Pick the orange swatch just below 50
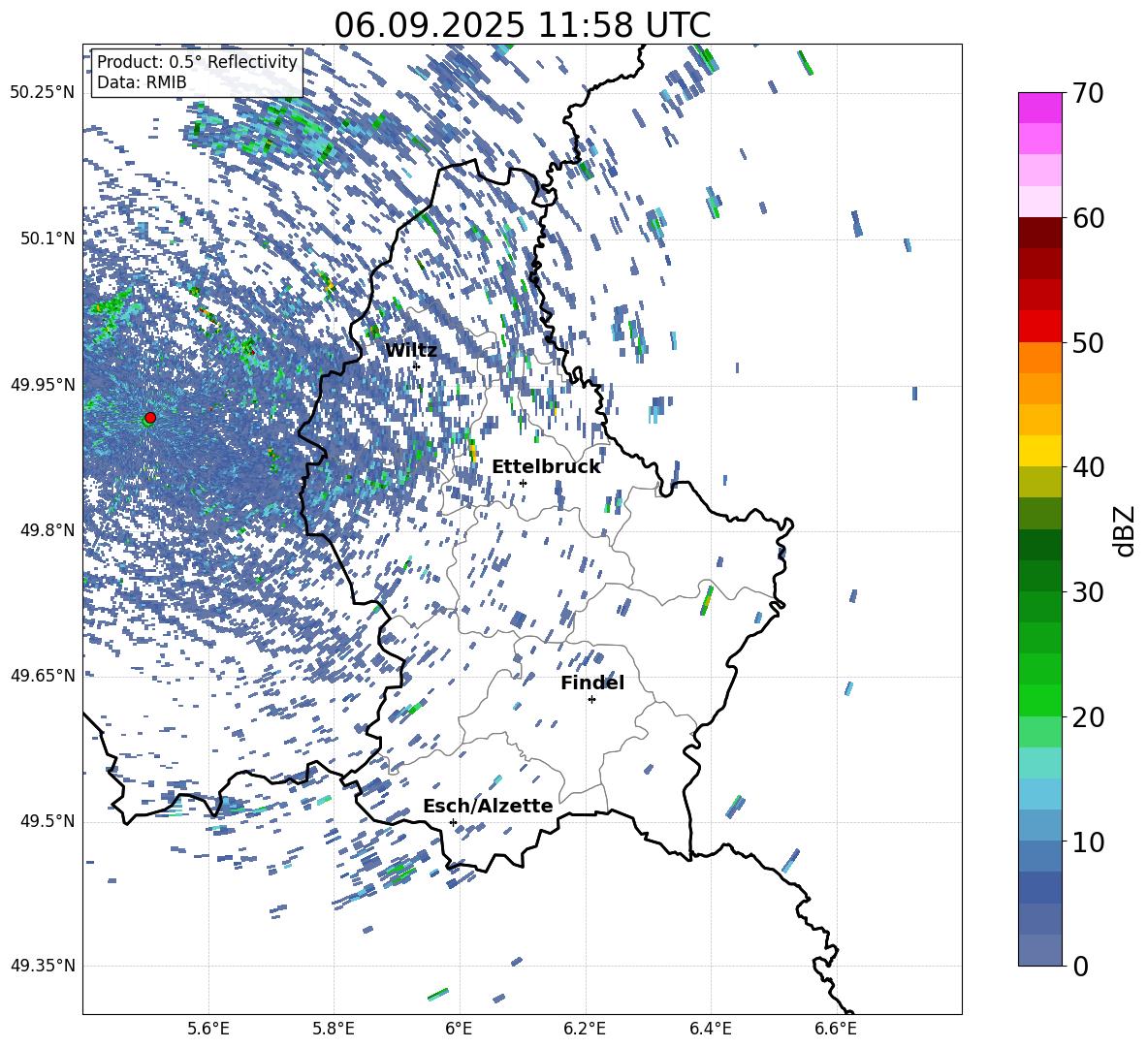 (x=1039, y=357)
